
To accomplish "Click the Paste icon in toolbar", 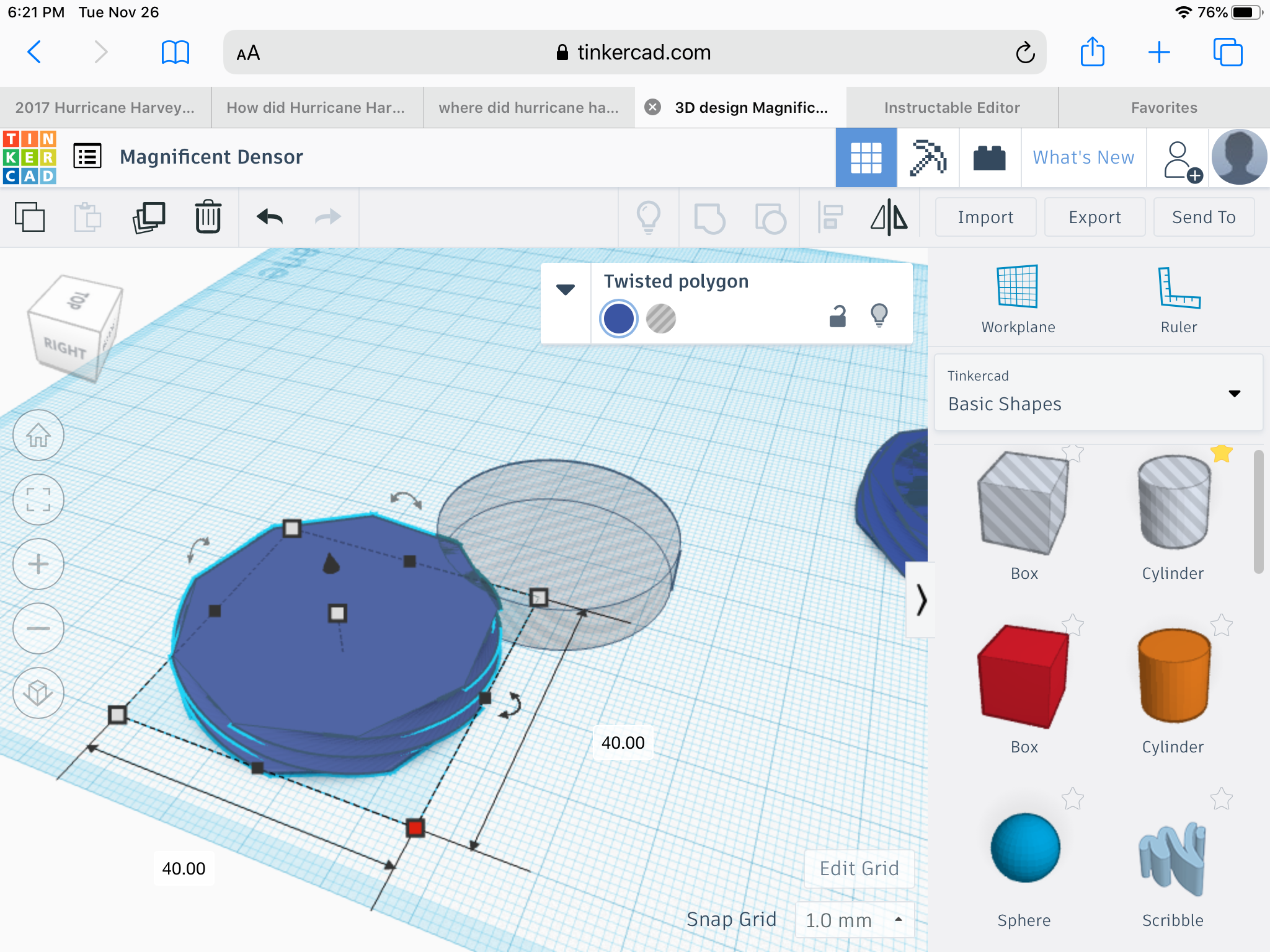I will 87,217.
